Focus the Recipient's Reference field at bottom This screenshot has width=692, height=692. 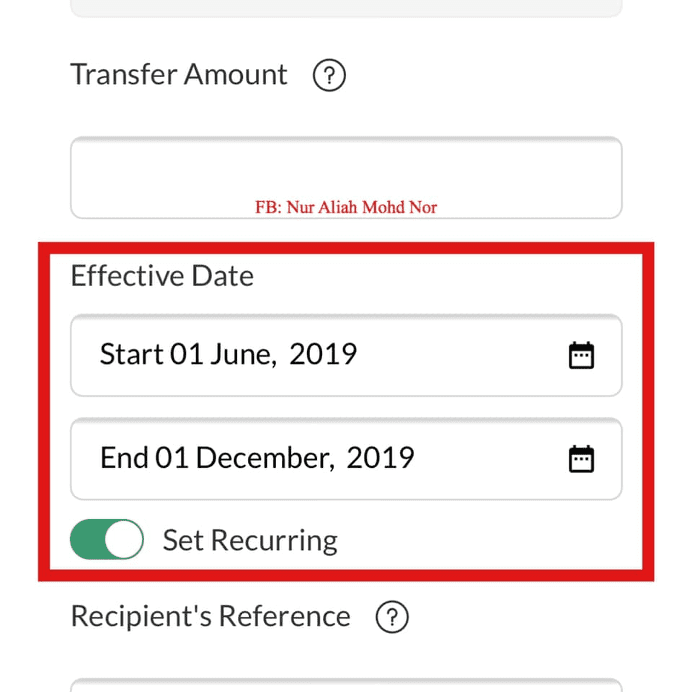coord(346,684)
